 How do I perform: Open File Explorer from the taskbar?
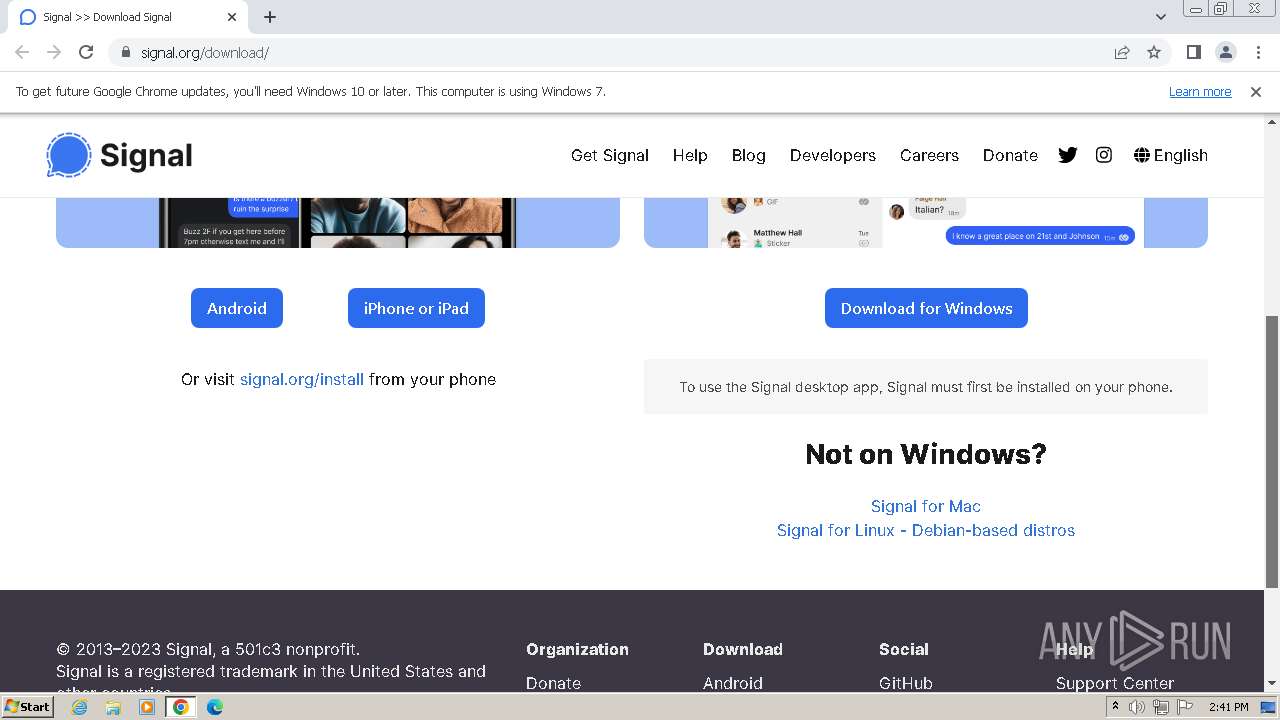coord(113,707)
